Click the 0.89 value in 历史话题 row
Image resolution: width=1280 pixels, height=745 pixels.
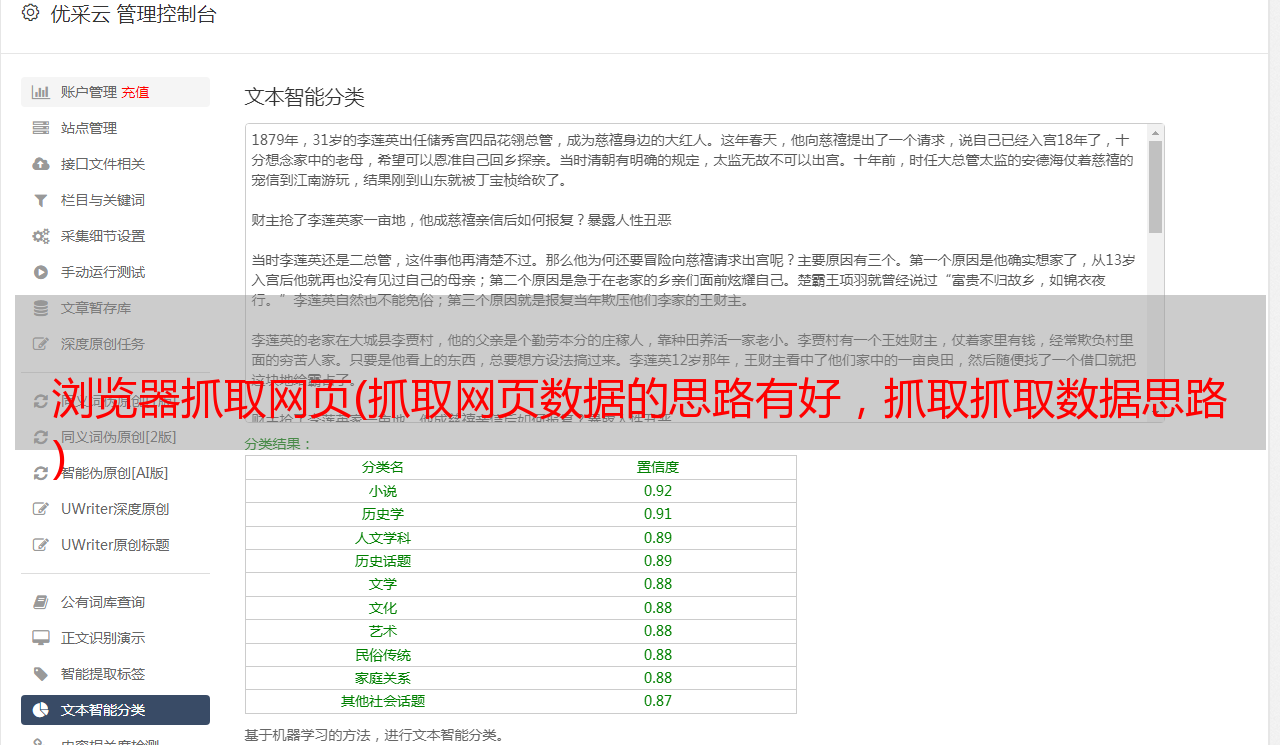(x=658, y=561)
